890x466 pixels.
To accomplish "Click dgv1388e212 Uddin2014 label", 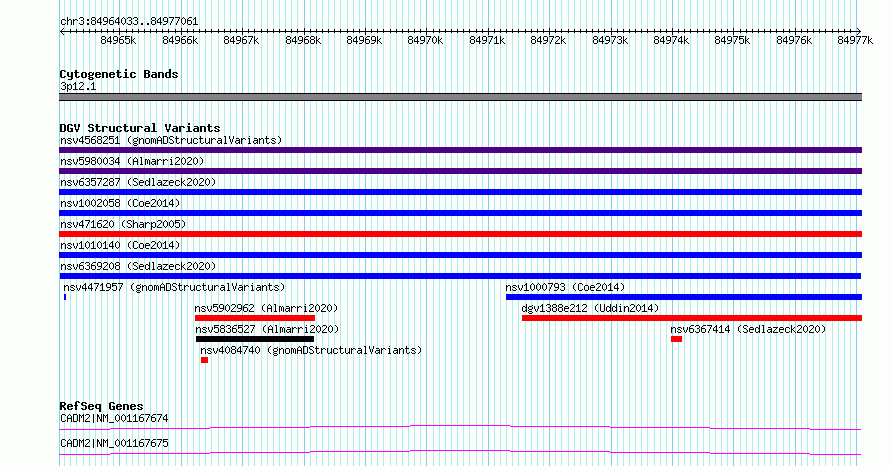I will point(590,308).
